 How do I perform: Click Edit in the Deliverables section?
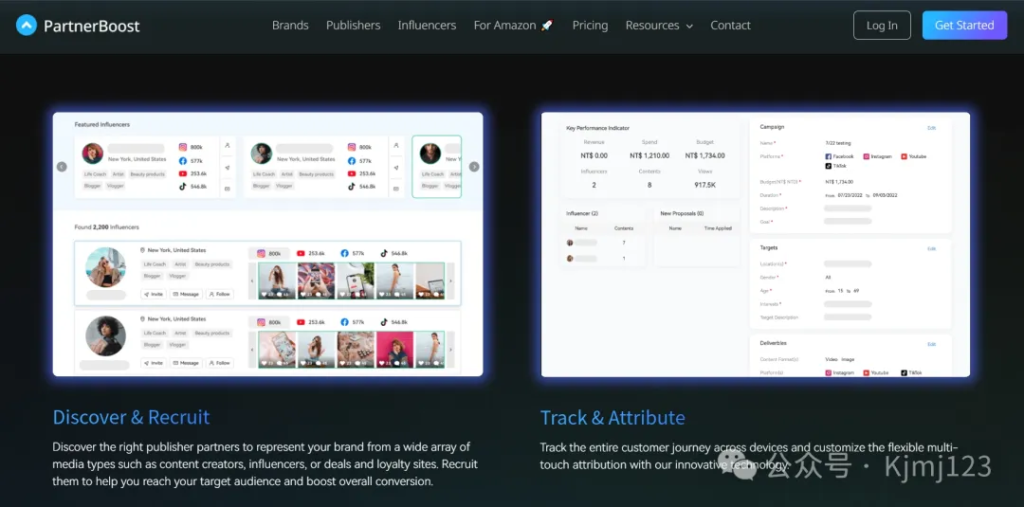[931, 344]
